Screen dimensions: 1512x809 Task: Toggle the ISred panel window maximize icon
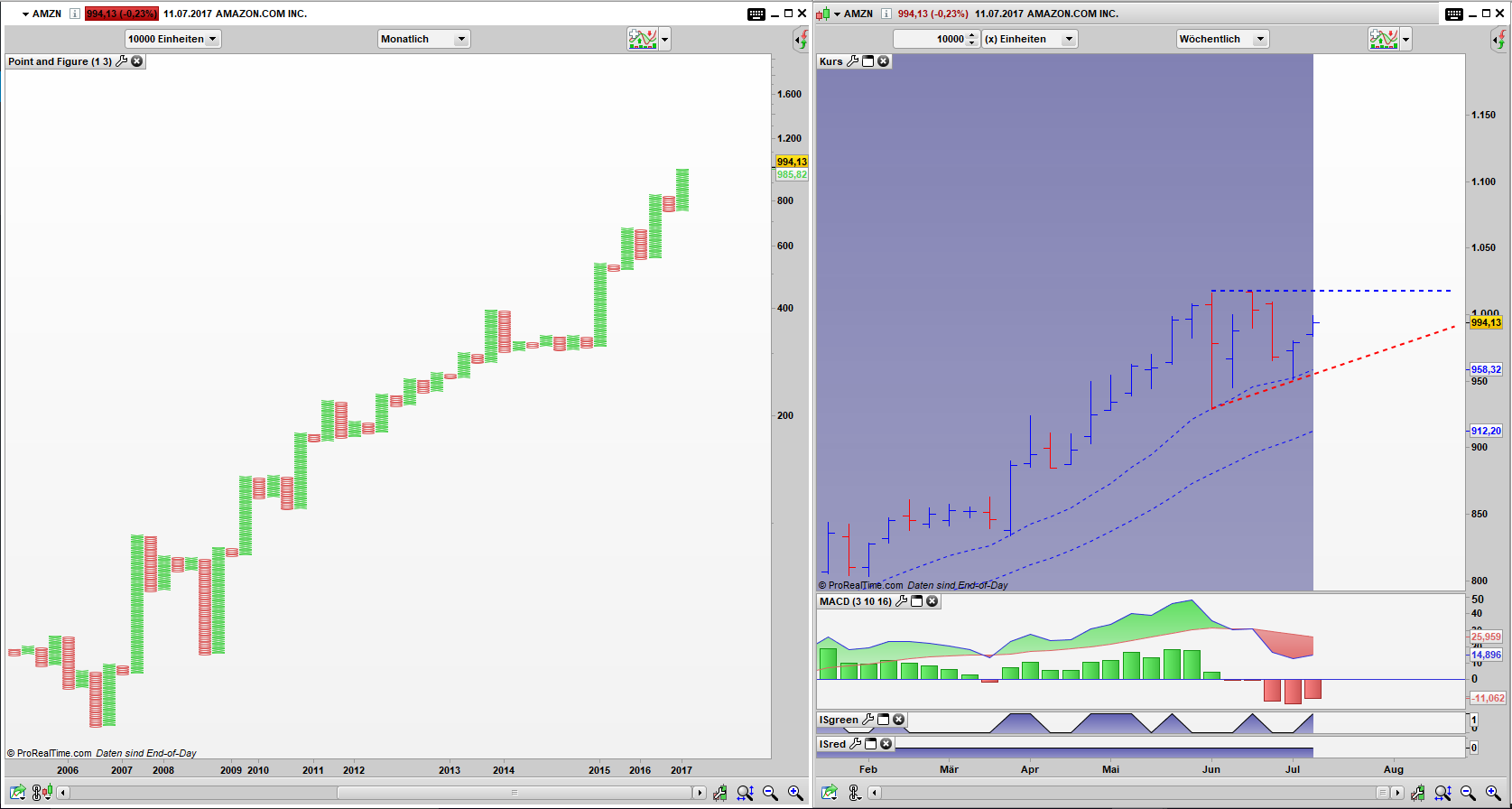tap(870, 744)
